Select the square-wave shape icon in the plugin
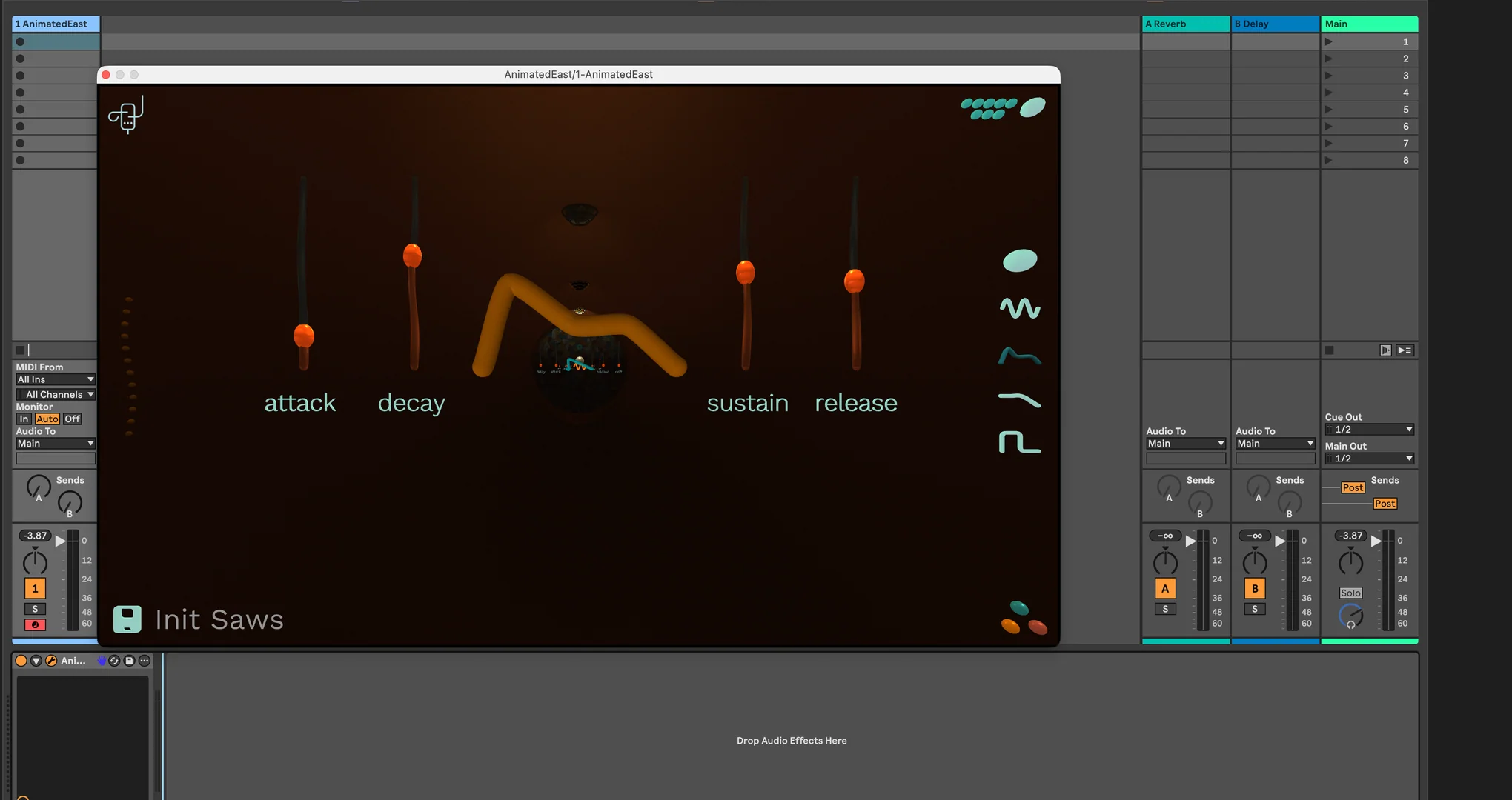This screenshot has height=800, width=1512. (1019, 442)
